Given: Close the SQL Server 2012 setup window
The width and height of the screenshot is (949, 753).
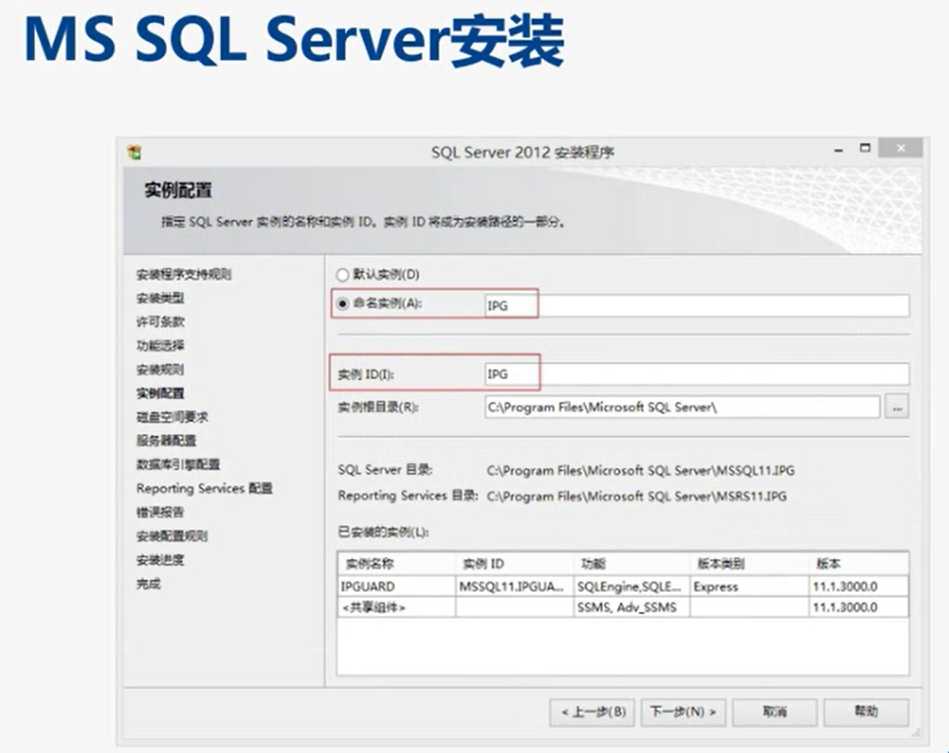Looking at the screenshot, I should [x=902, y=149].
